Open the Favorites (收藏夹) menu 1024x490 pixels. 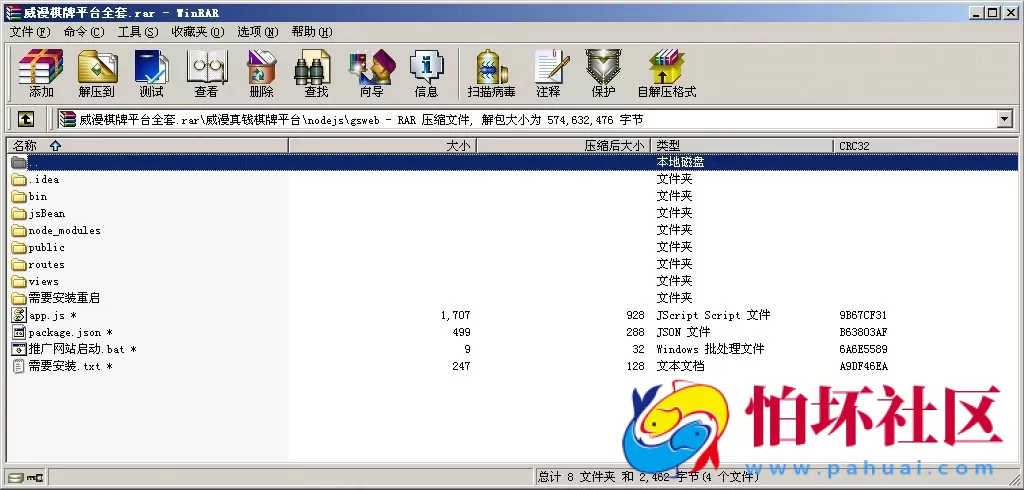pos(197,31)
